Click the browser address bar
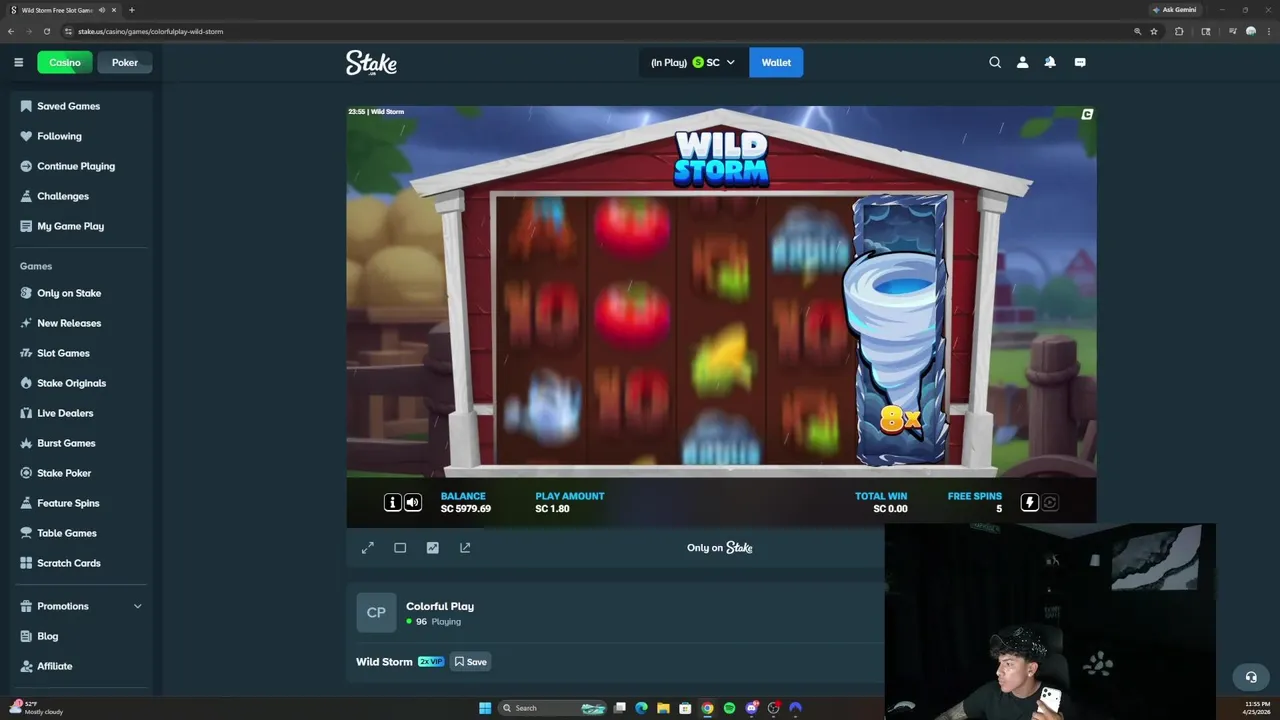This screenshot has height=720, width=1280. coord(600,31)
